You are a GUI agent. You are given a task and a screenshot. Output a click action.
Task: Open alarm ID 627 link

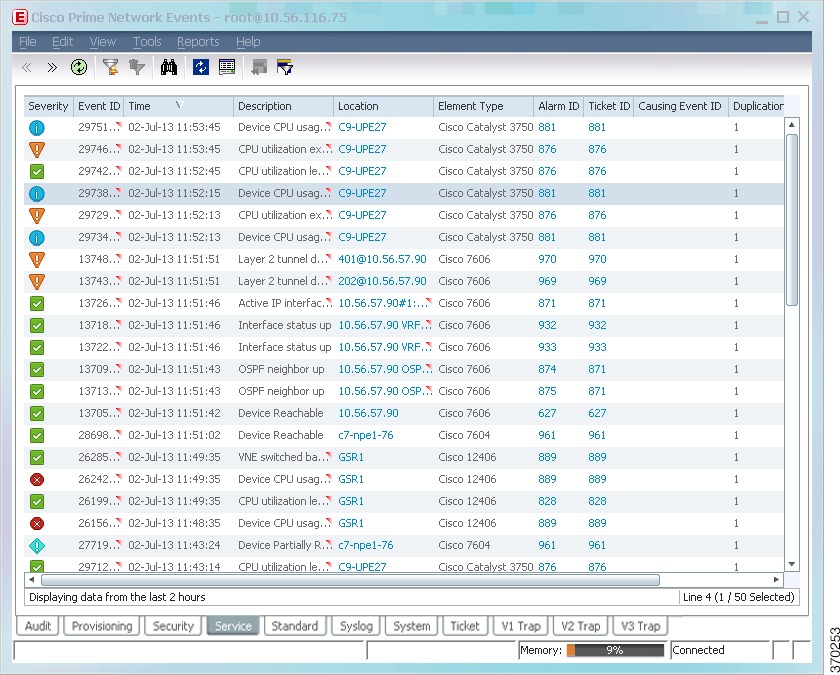point(548,414)
